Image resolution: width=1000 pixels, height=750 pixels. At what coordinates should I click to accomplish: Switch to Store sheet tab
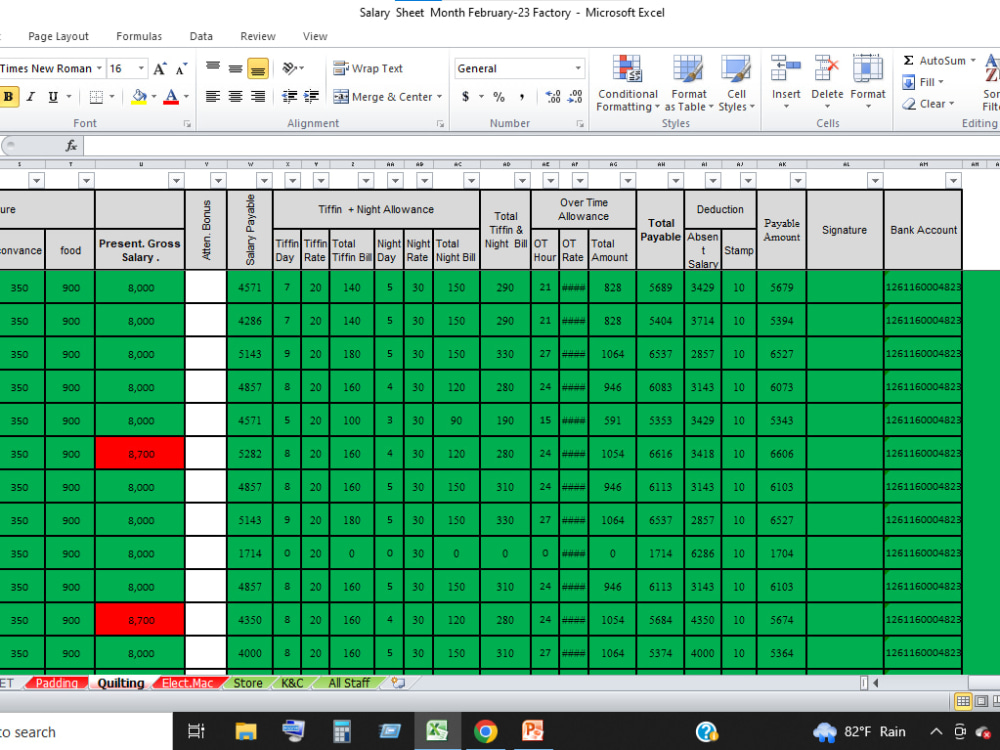click(x=248, y=683)
